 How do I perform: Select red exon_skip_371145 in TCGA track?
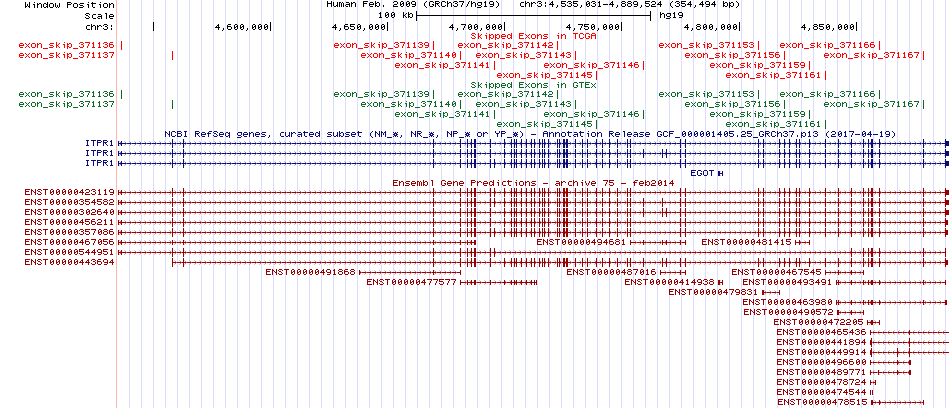click(x=545, y=75)
